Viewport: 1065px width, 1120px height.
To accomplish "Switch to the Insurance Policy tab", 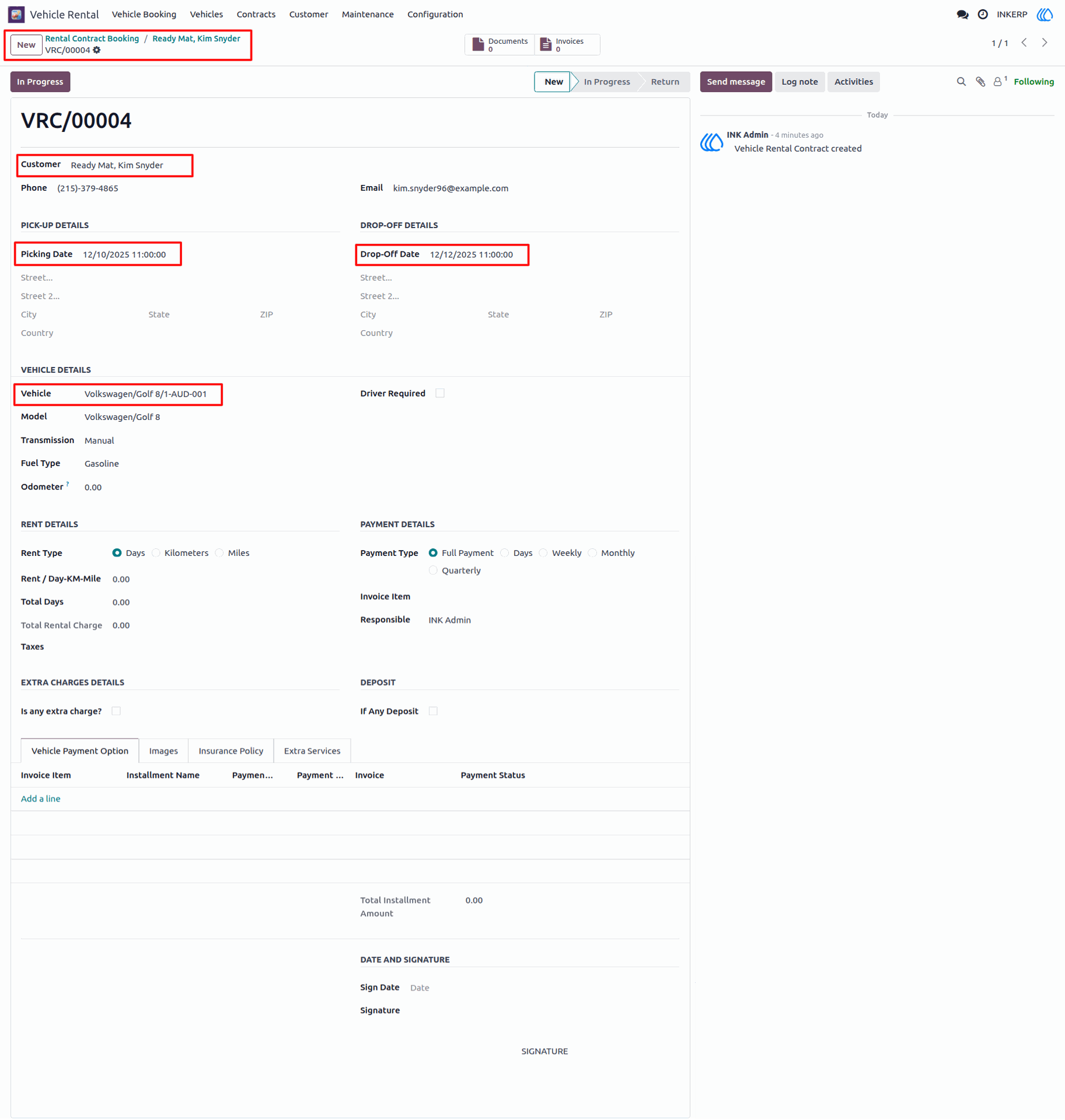I will [231, 751].
